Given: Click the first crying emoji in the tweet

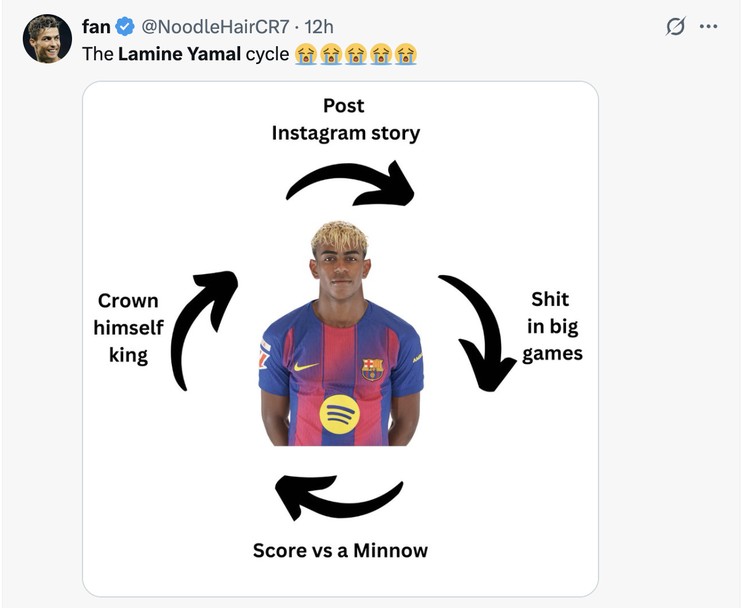Looking at the screenshot, I should coord(306,54).
